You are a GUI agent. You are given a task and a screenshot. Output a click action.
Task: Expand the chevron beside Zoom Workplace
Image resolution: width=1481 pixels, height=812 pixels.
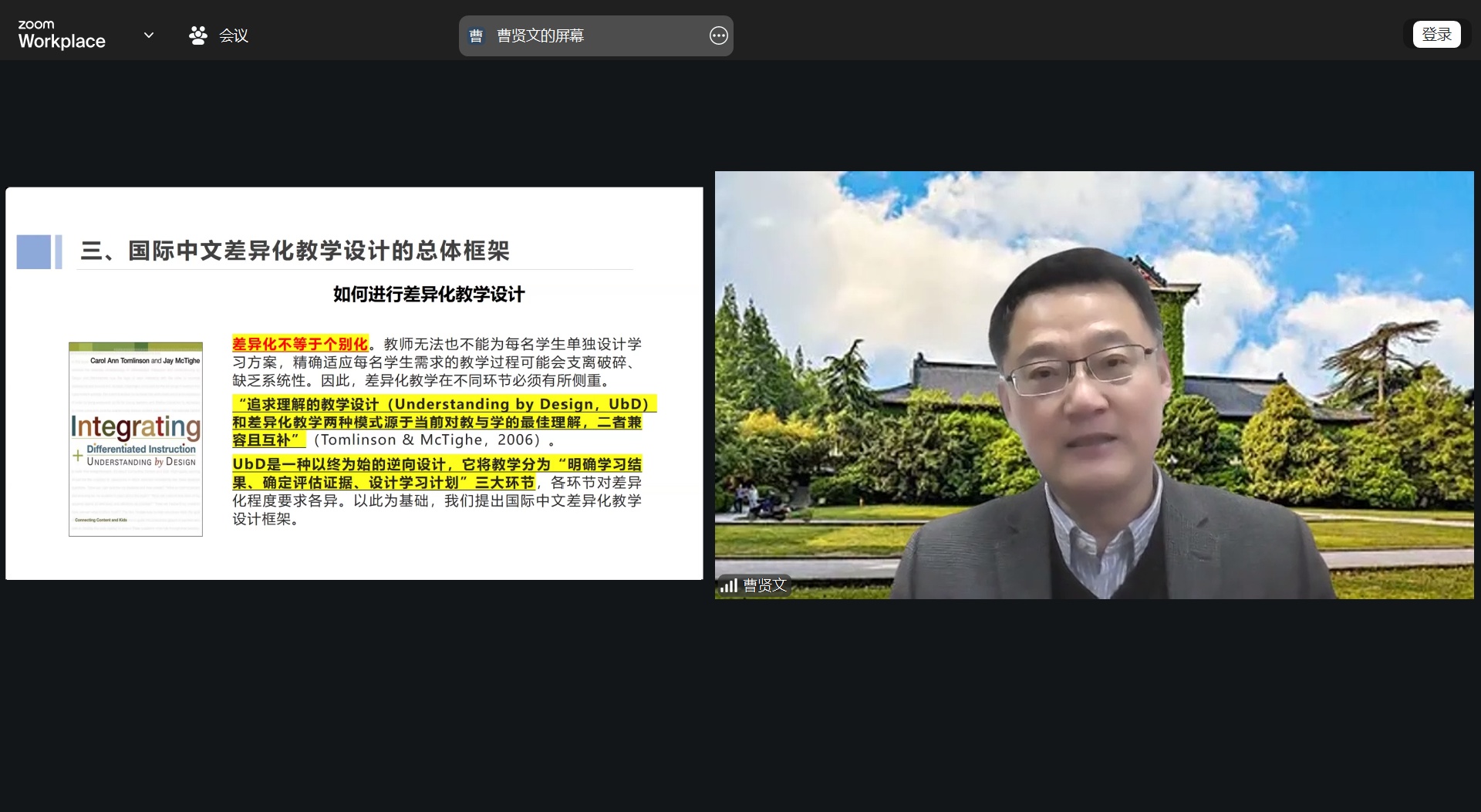pos(149,35)
